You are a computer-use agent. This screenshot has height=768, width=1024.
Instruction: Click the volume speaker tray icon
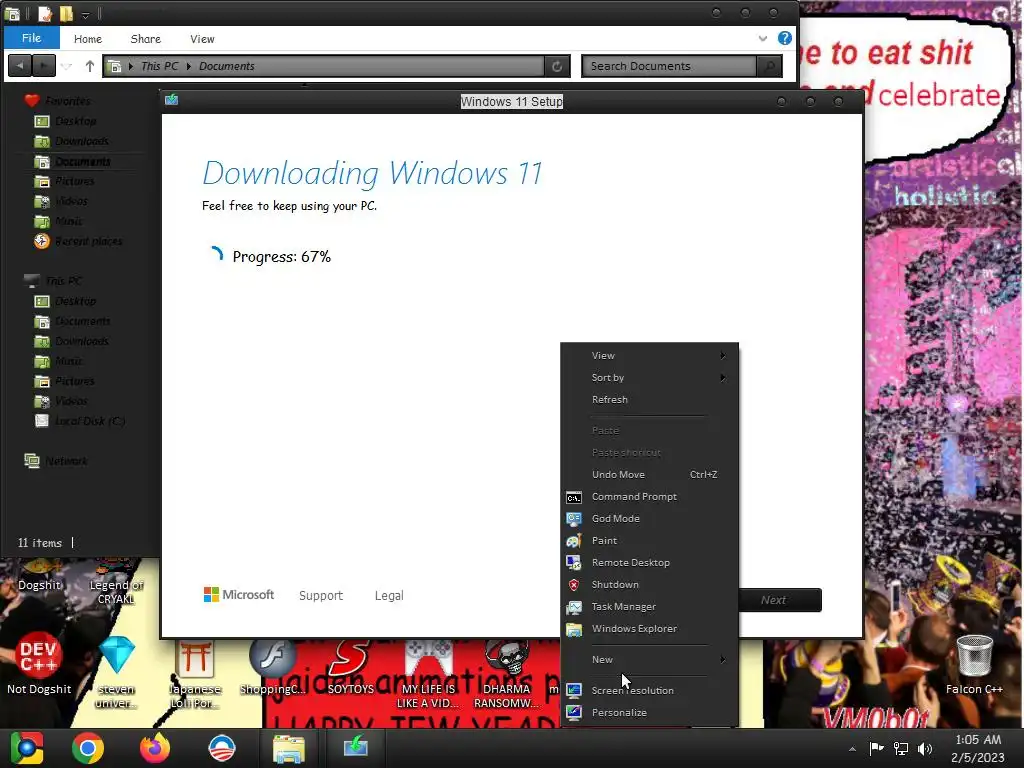point(925,748)
